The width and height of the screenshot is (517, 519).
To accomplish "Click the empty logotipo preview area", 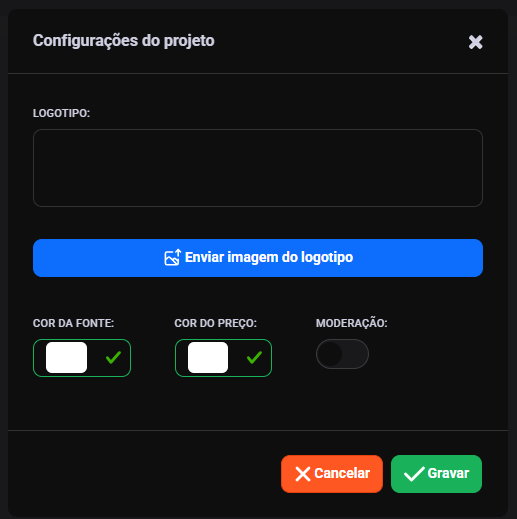I will [258, 168].
